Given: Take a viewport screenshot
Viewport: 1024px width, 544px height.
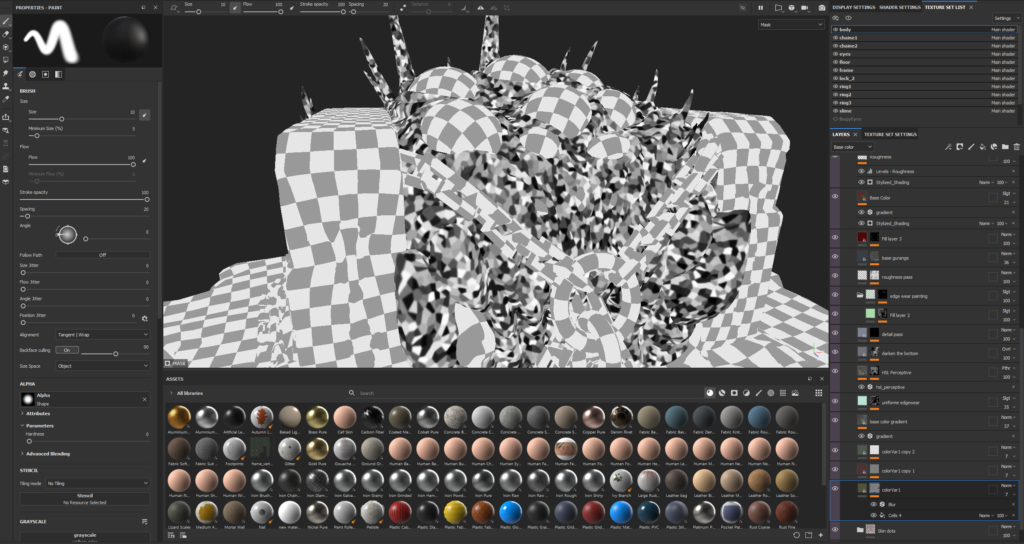Looking at the screenshot, I should 822,8.
